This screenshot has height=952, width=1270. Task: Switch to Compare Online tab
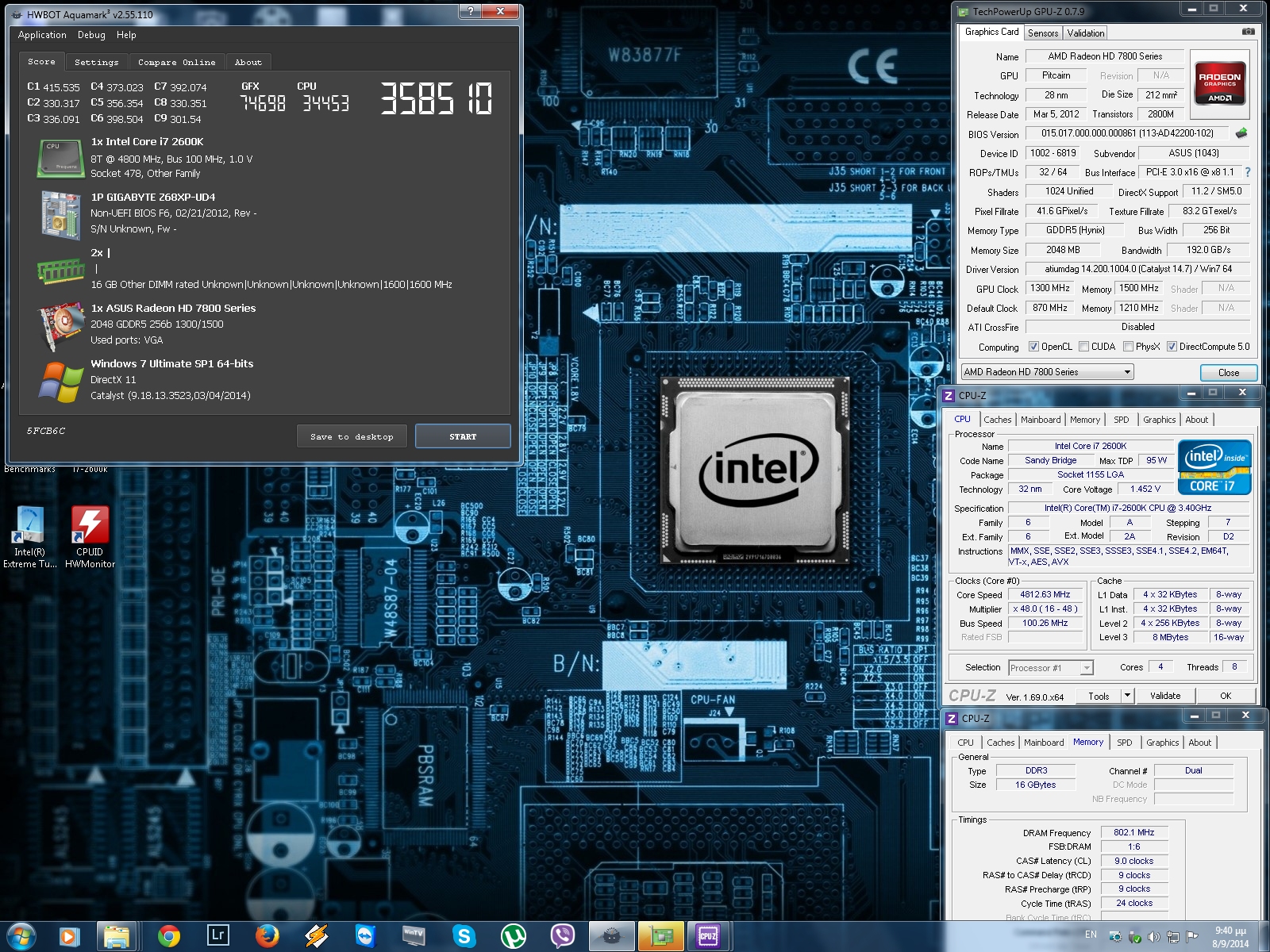coord(176,62)
